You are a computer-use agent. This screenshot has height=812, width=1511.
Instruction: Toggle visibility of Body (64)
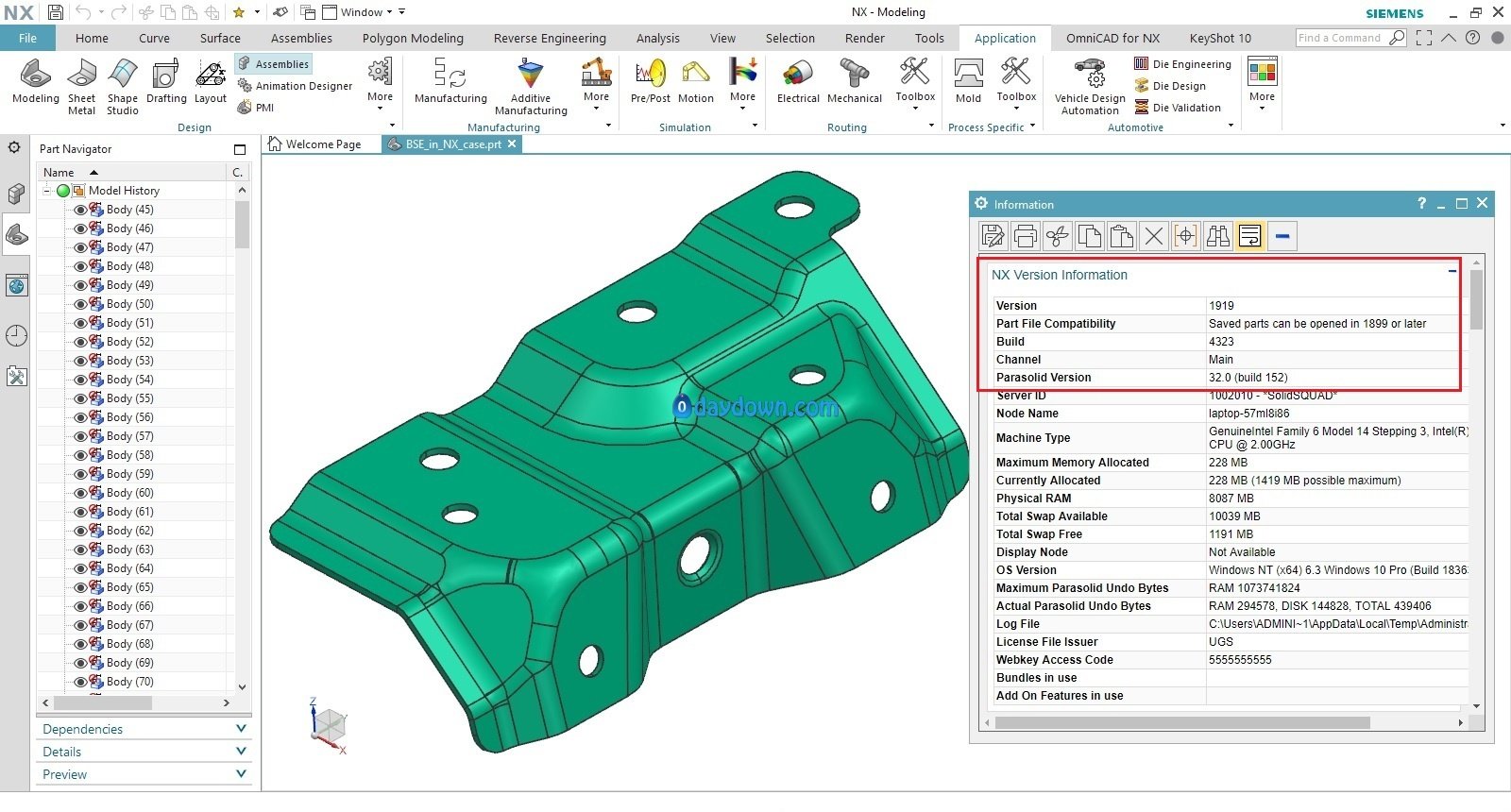(80, 568)
